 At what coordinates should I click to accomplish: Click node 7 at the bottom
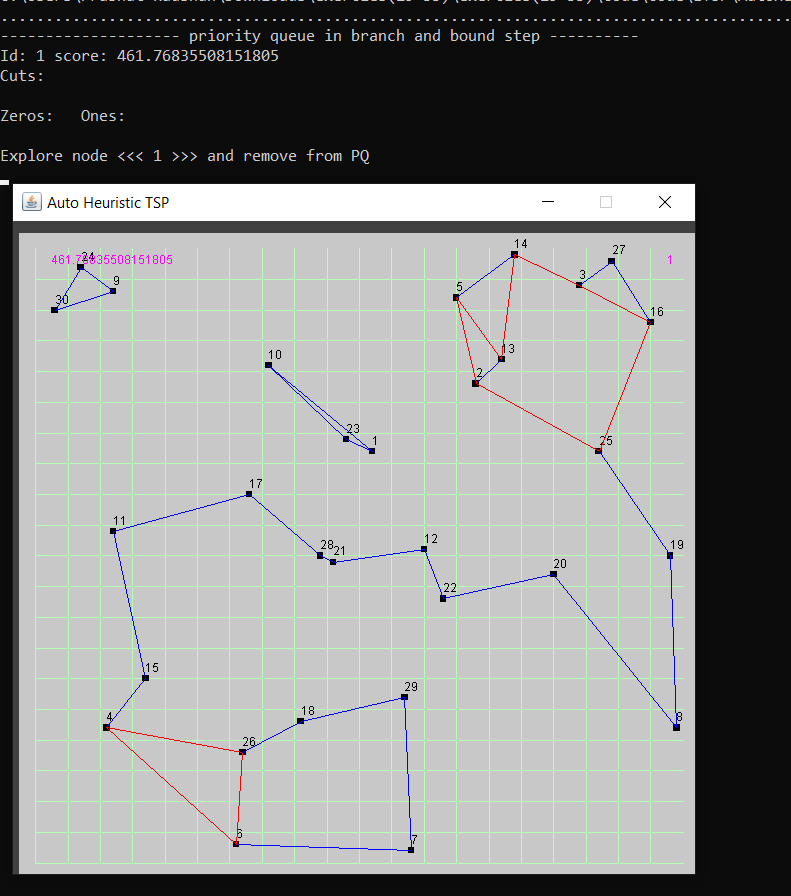click(411, 850)
